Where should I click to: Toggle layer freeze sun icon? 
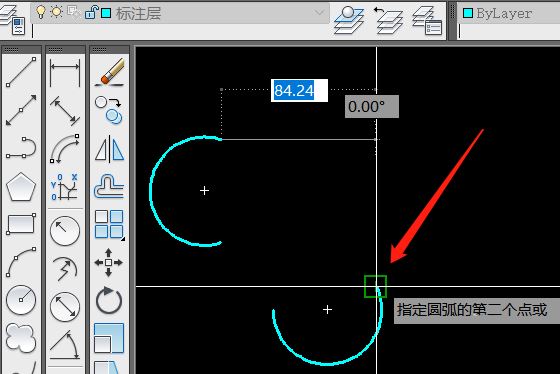pos(56,12)
